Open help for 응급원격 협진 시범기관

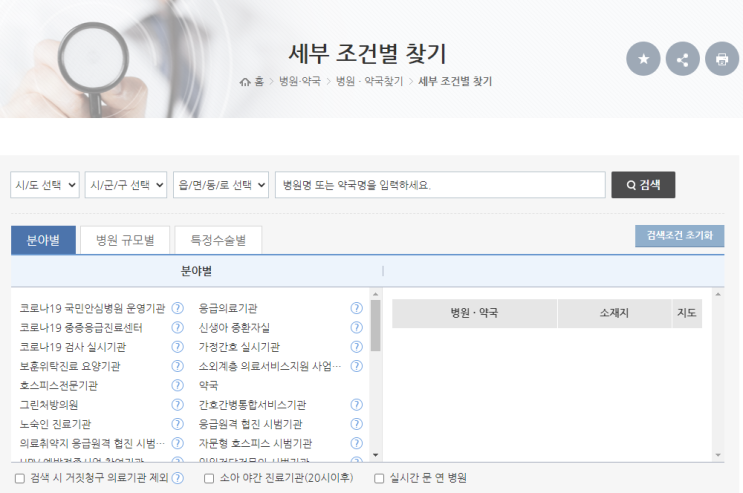[356, 424]
